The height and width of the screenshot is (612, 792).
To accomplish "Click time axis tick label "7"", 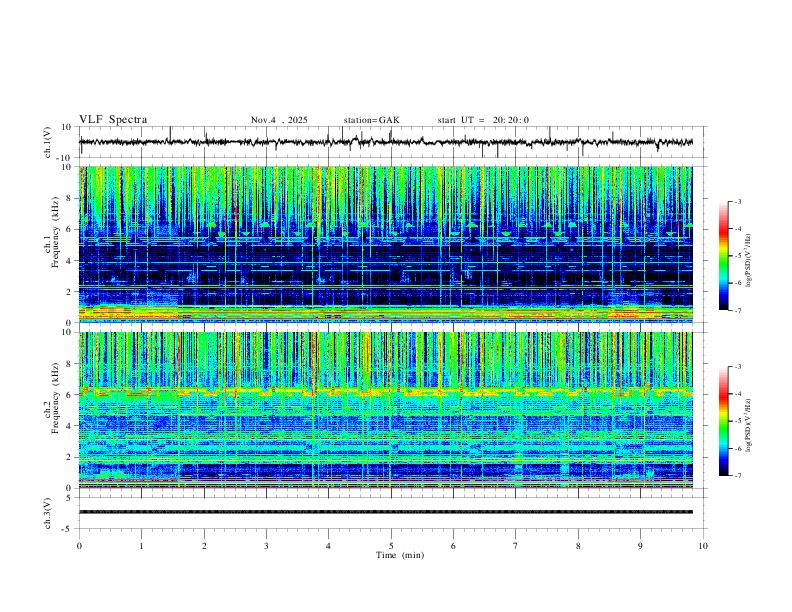I will click(516, 546).
